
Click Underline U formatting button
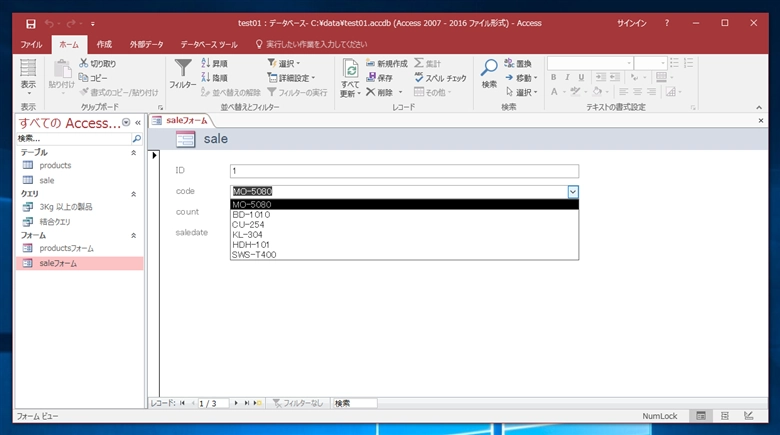click(581, 77)
